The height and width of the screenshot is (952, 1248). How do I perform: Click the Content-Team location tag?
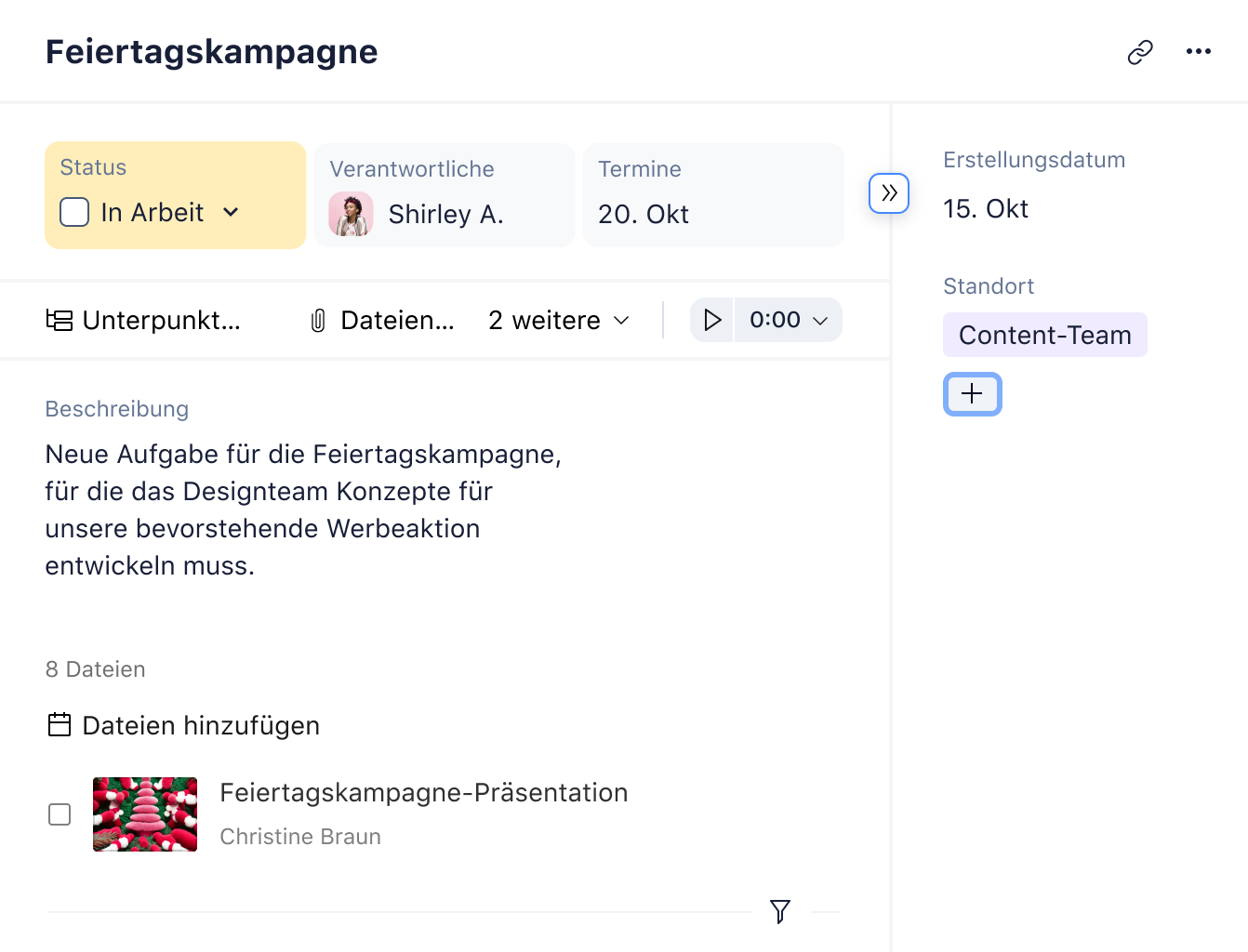(x=1045, y=335)
